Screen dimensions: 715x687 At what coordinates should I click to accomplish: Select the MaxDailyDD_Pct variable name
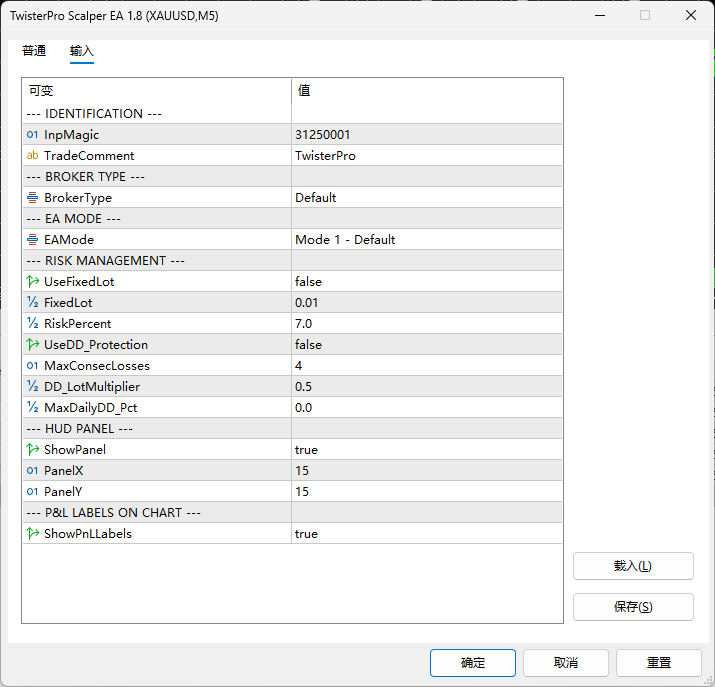(90, 408)
